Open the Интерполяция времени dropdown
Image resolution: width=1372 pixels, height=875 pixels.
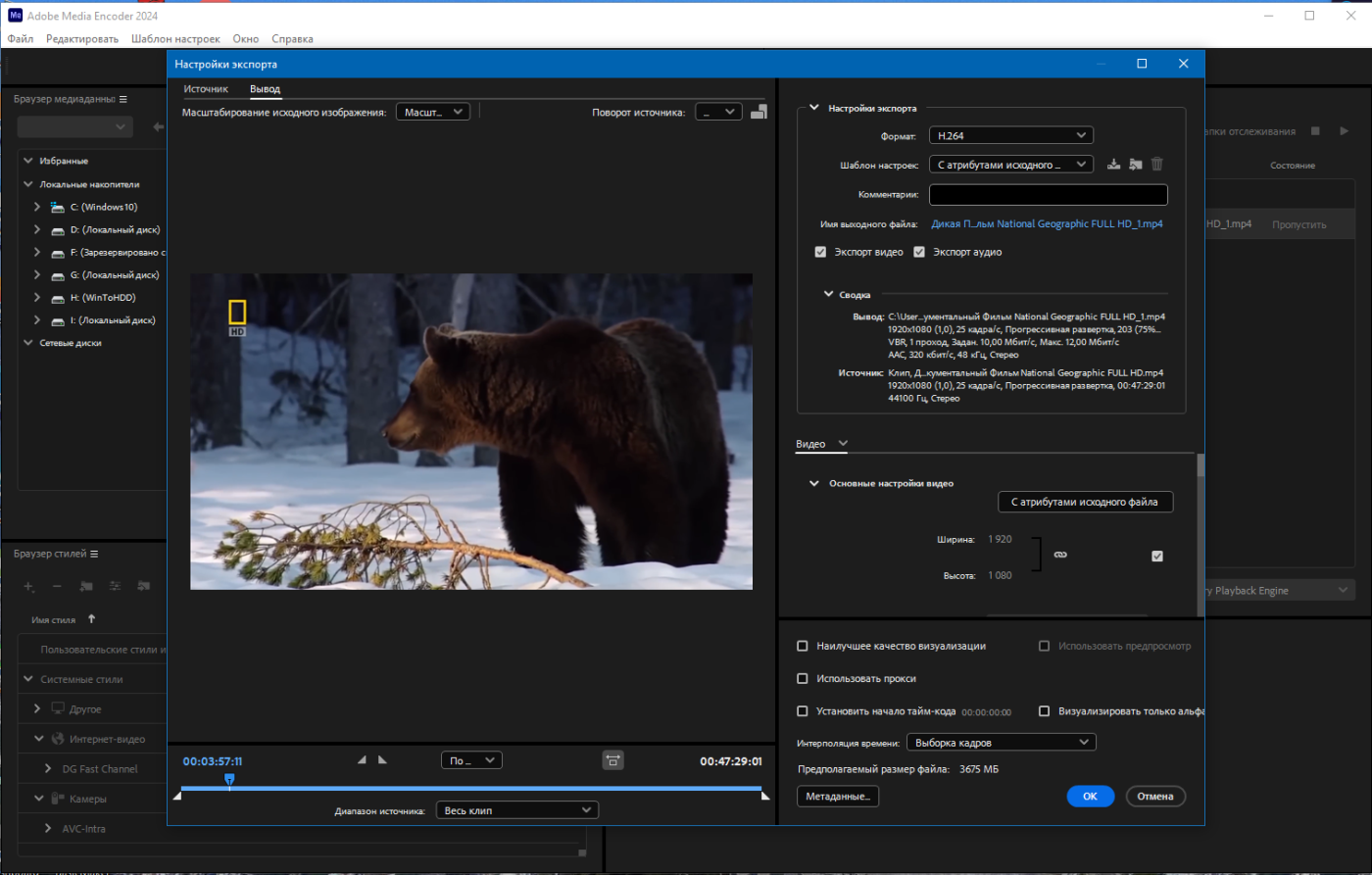click(1001, 743)
